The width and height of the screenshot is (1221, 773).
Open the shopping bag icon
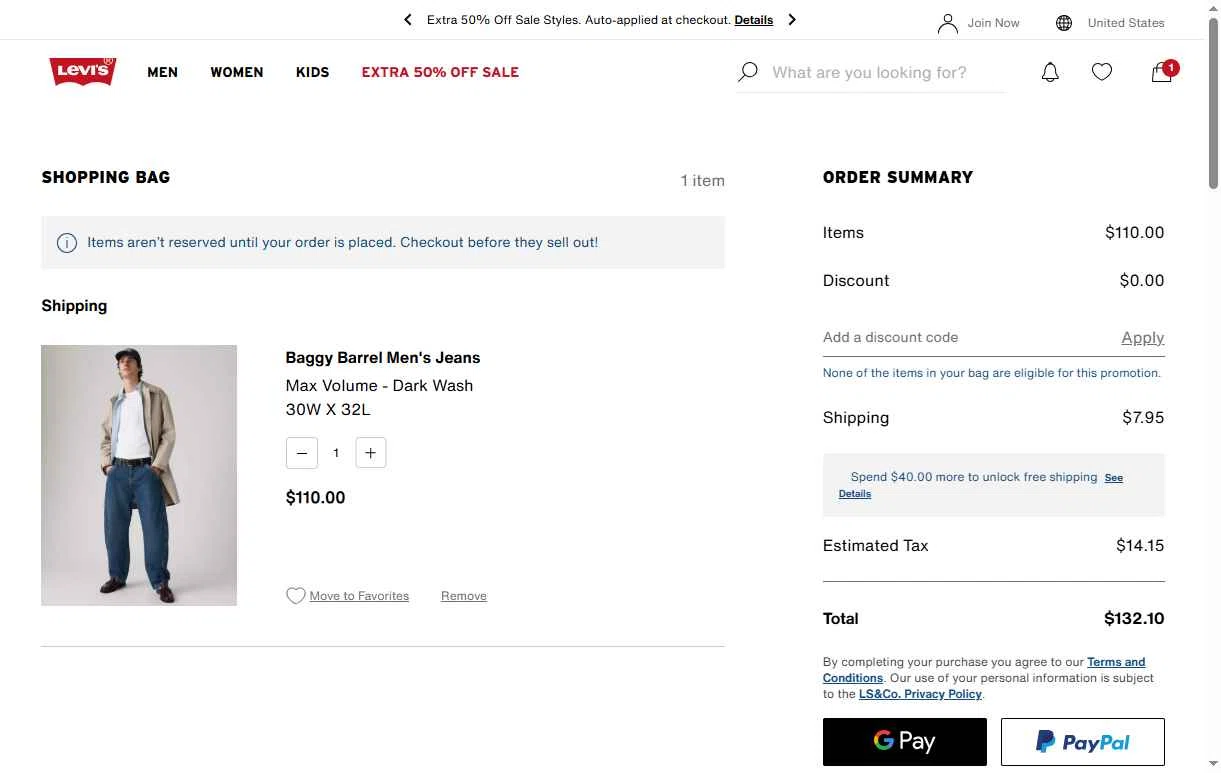pos(1161,72)
